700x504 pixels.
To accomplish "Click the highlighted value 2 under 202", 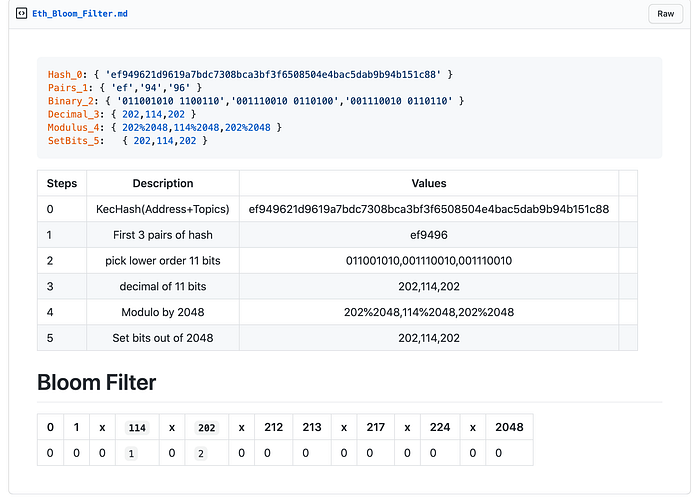I will 201,454.
